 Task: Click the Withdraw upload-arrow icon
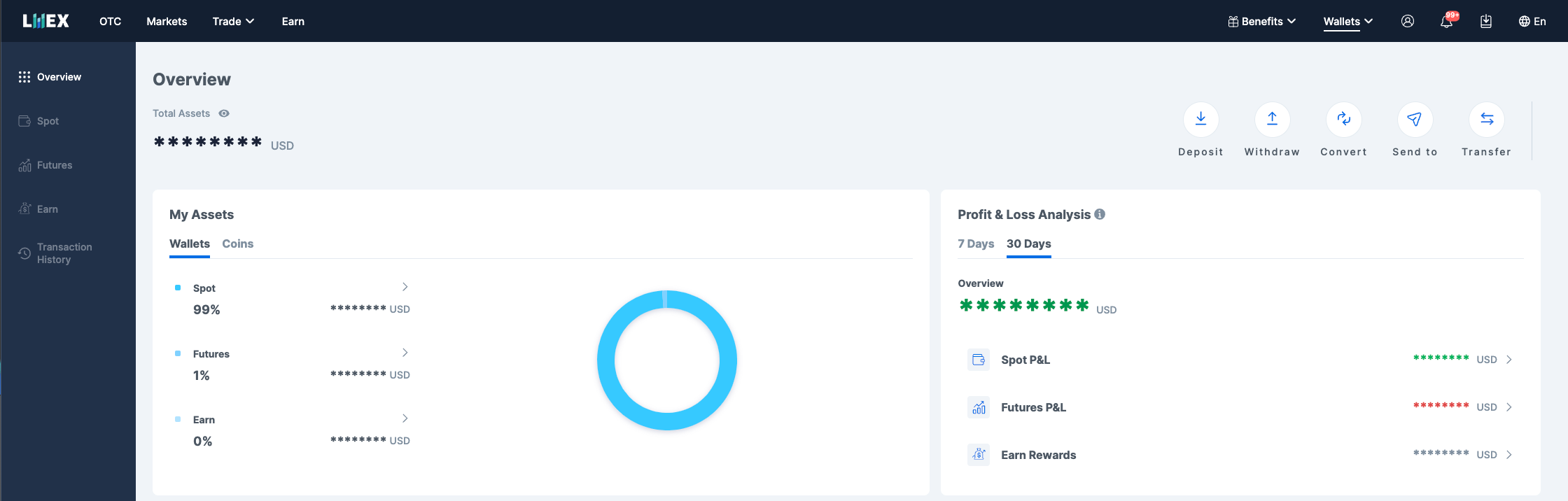click(x=1272, y=120)
